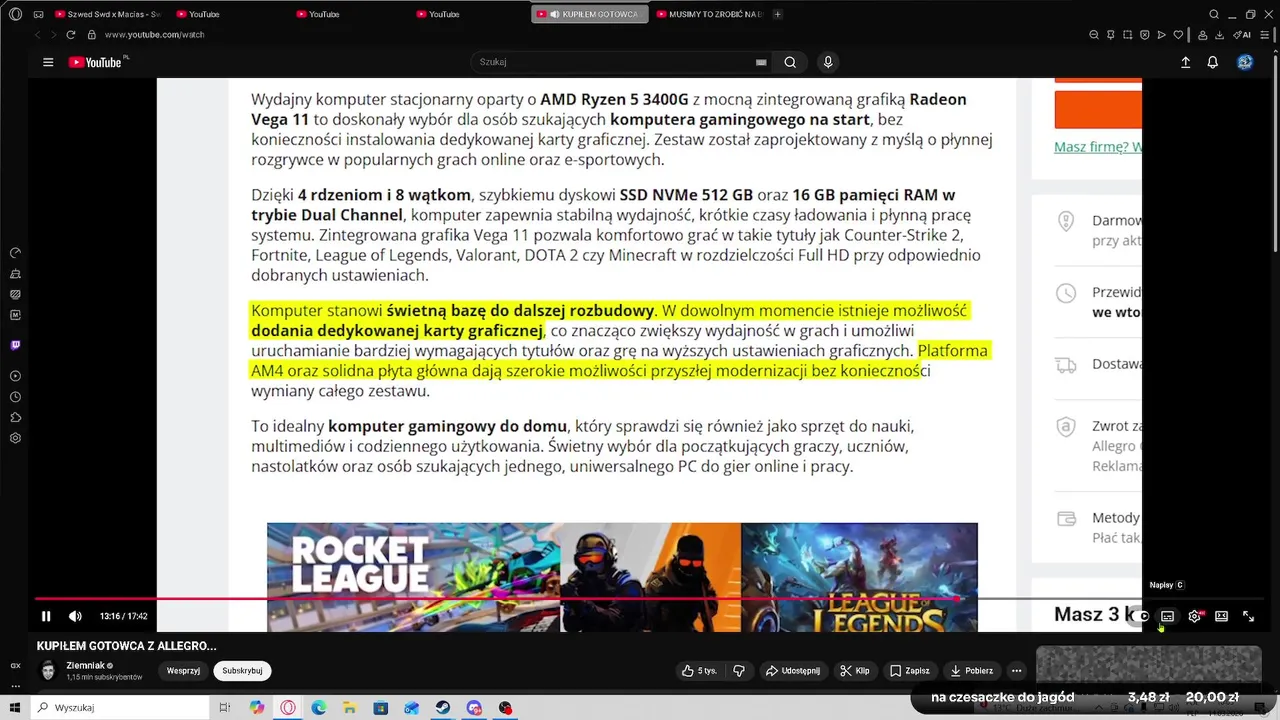Click the Zapisz save button
The width and height of the screenshot is (1280, 720).
910,671
